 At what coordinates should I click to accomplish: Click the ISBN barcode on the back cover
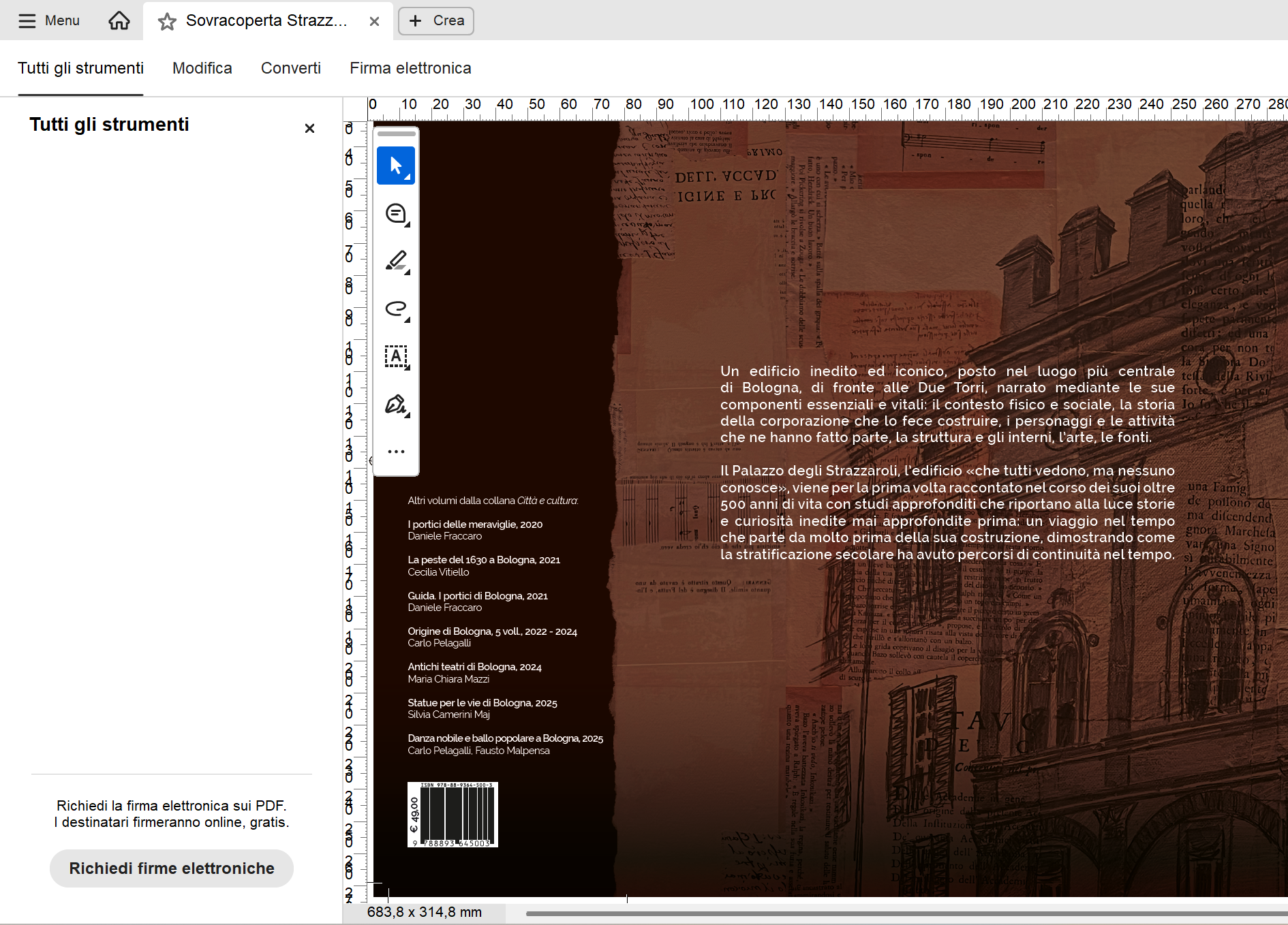(453, 815)
